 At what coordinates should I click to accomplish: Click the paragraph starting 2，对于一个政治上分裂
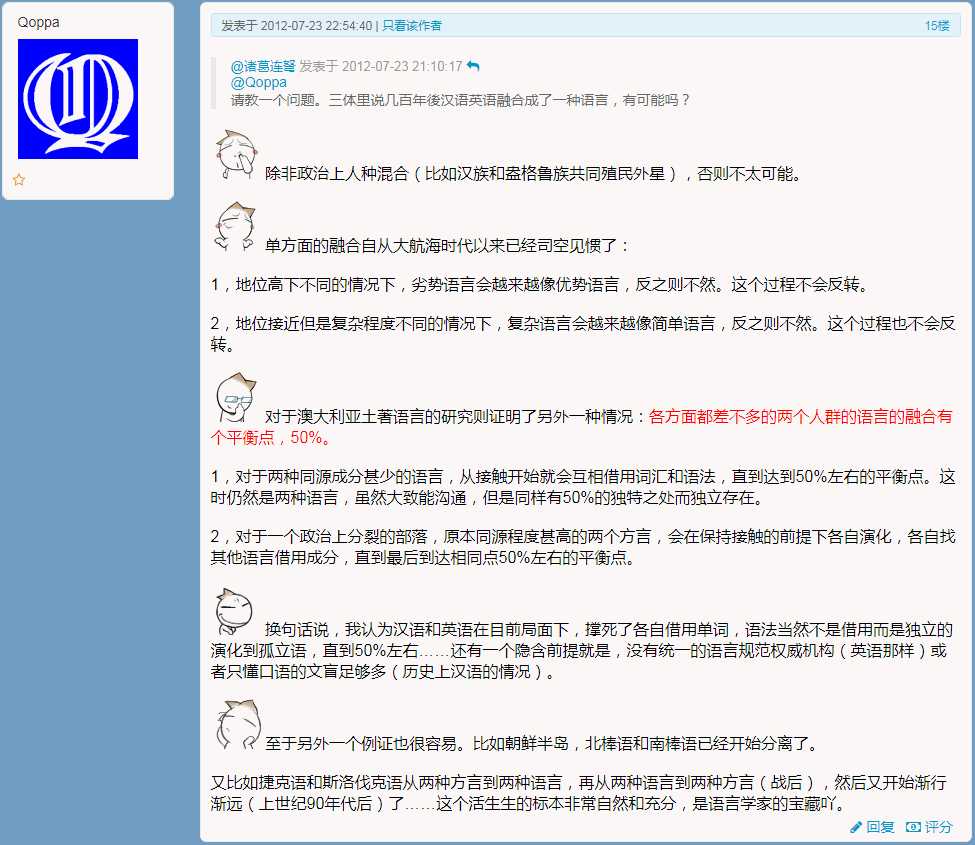tap(583, 547)
